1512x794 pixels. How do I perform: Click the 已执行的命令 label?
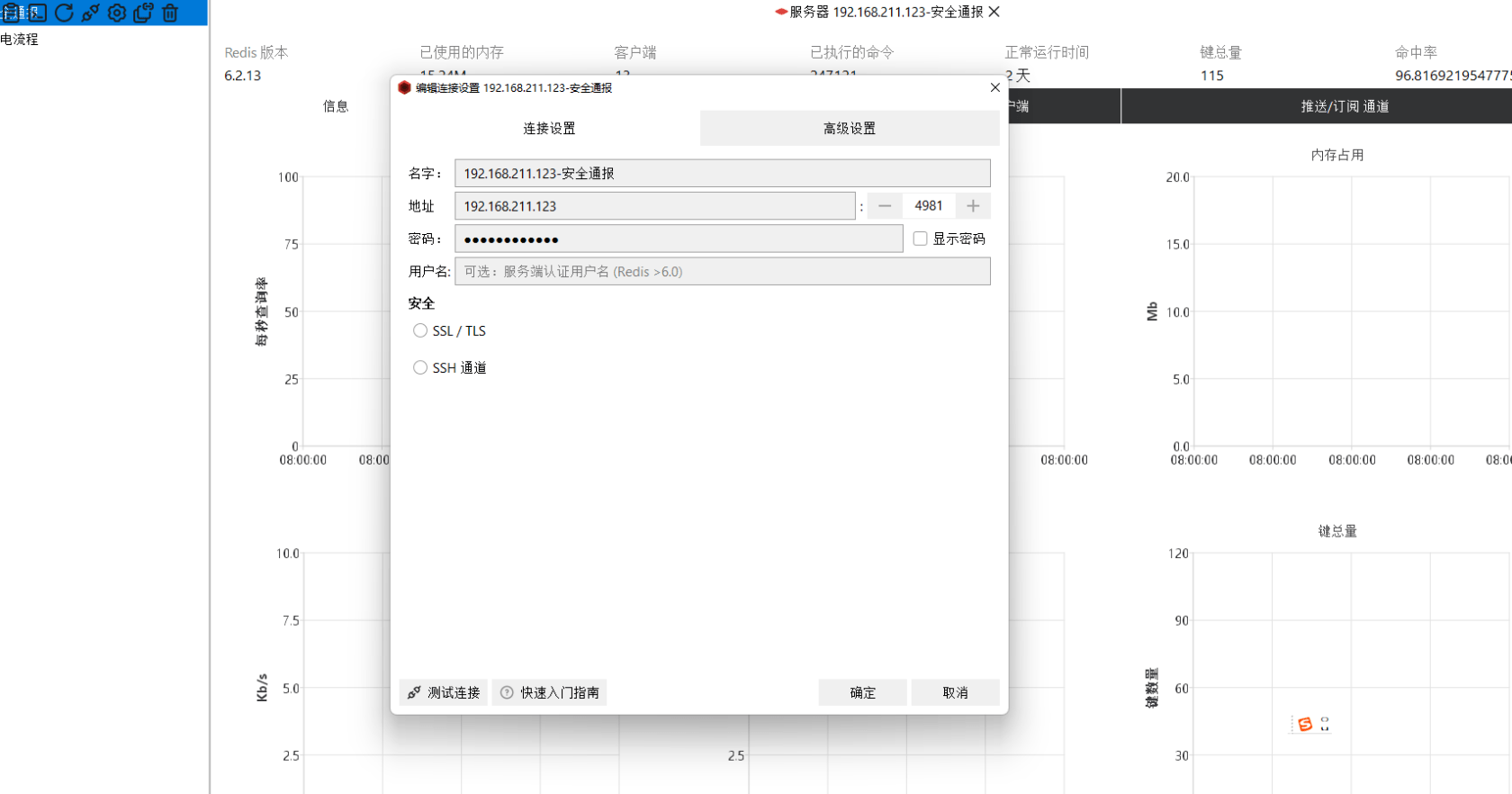pyautogui.click(x=852, y=52)
